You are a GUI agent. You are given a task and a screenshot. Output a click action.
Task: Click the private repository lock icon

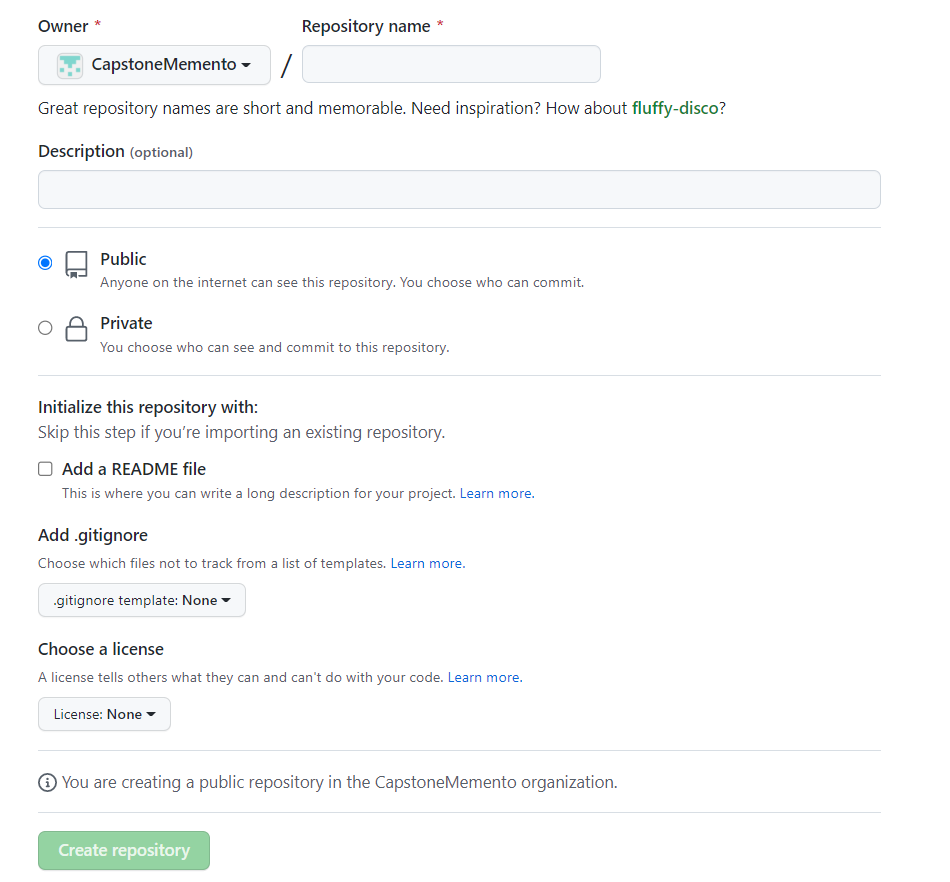76,329
